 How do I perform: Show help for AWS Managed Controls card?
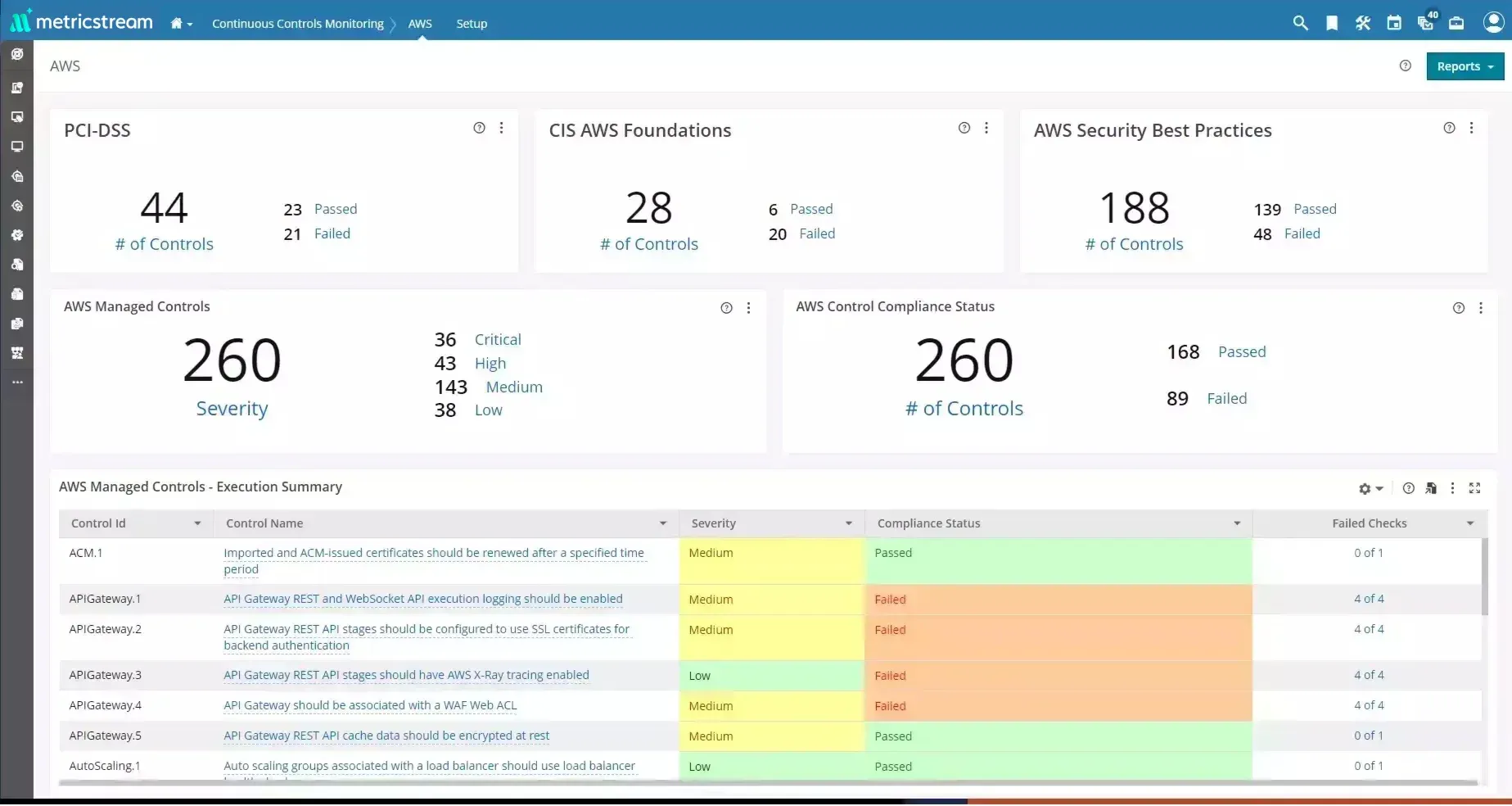726,308
